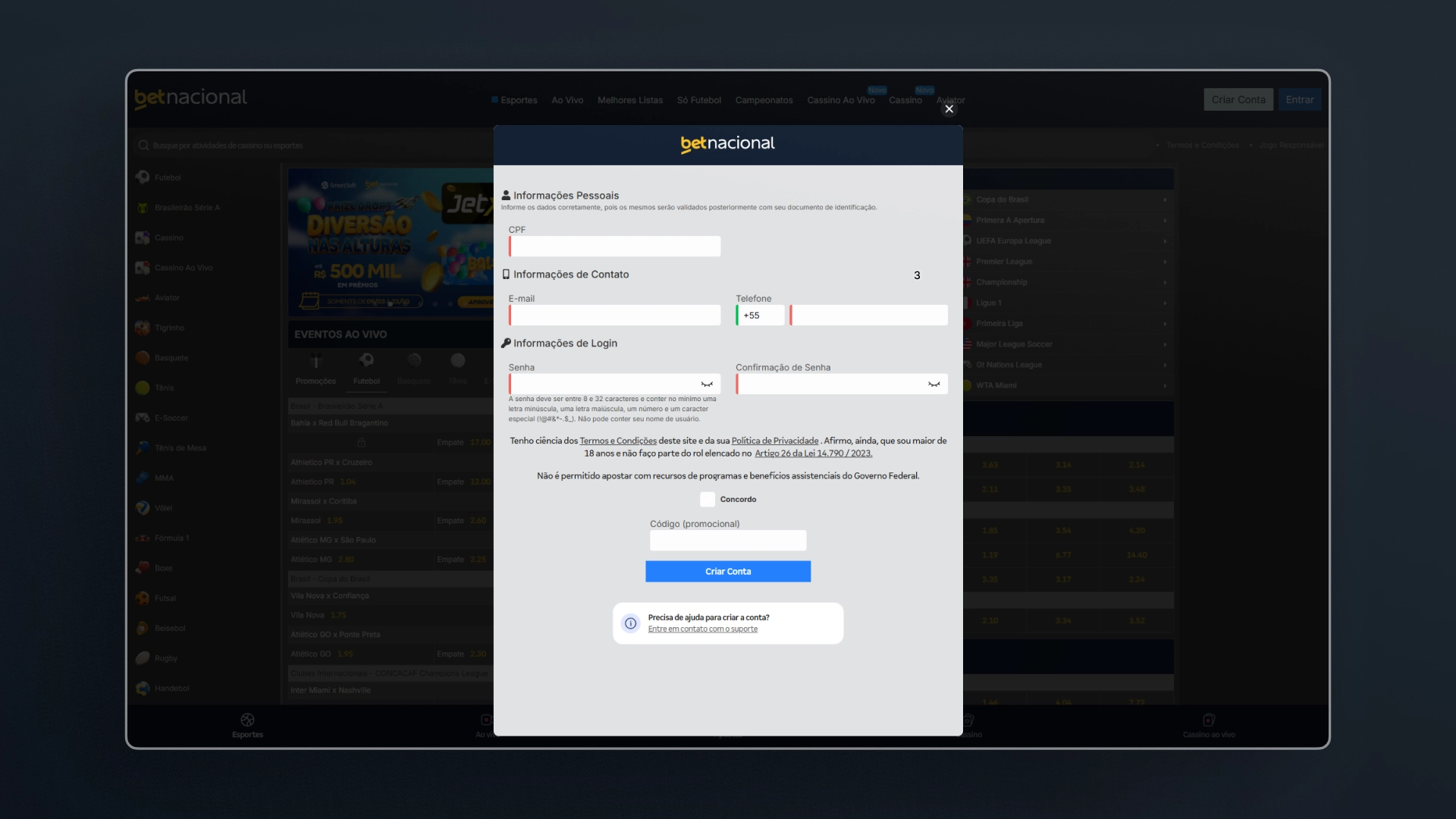Click the blue Criar Conta submit button
This screenshot has width=1456, height=819.
728,572
